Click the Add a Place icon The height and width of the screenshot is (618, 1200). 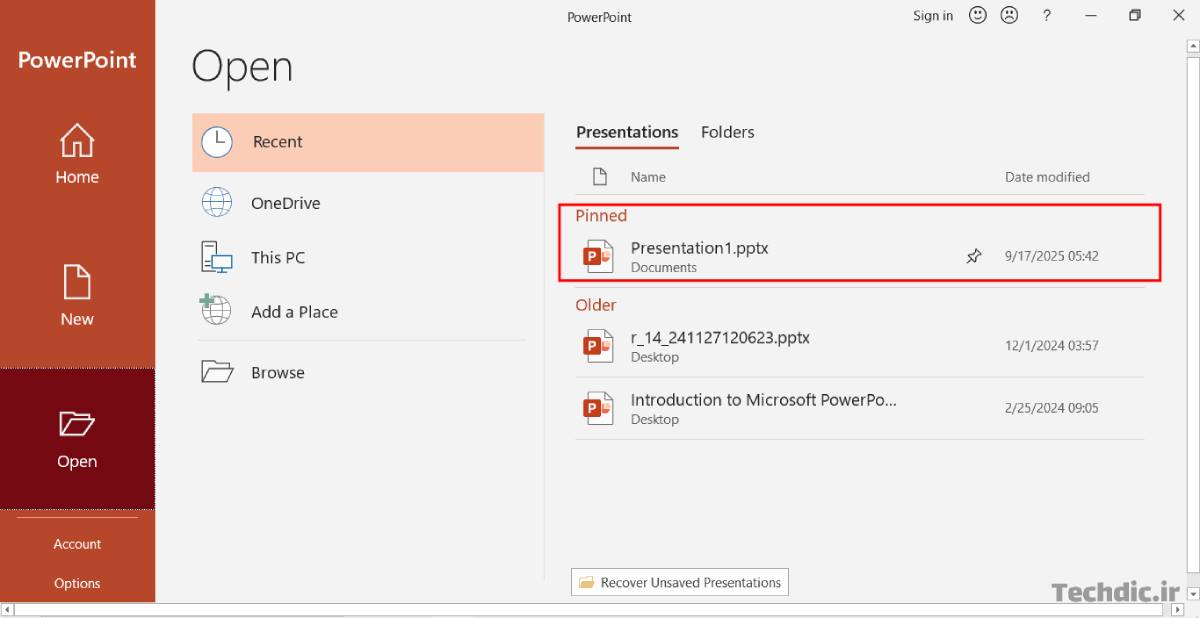216,311
